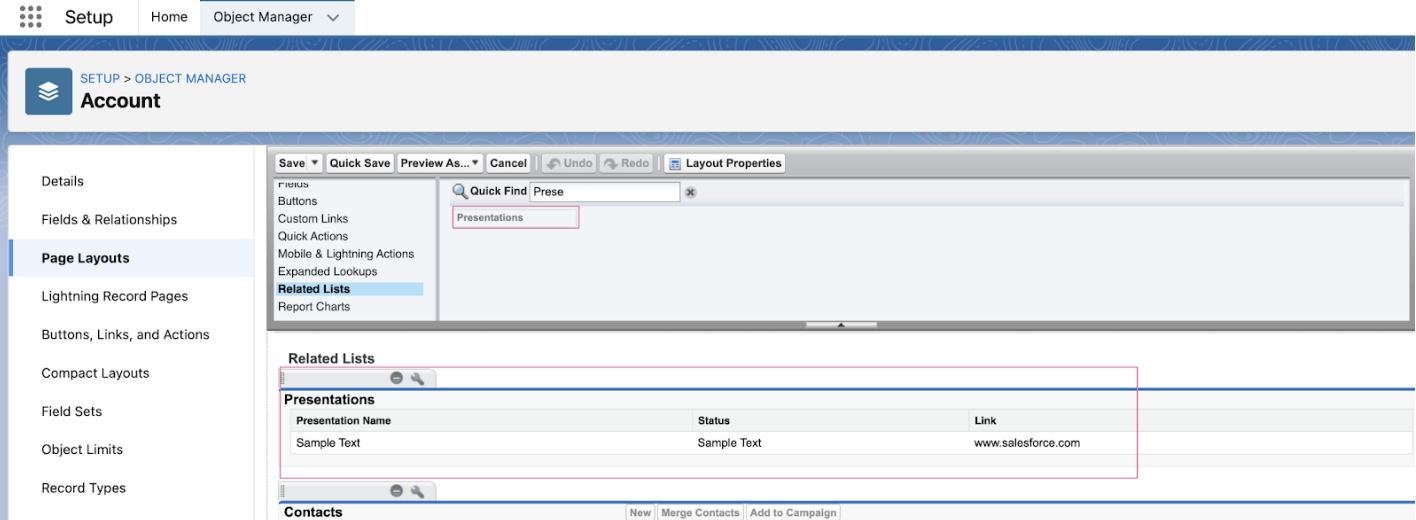1416x520 pixels.
Task: Select Buttons in the palette list
Action: tap(297, 201)
